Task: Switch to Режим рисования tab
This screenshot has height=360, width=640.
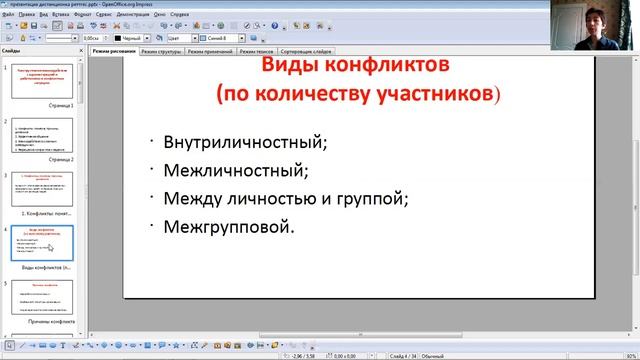Action: (x=114, y=51)
